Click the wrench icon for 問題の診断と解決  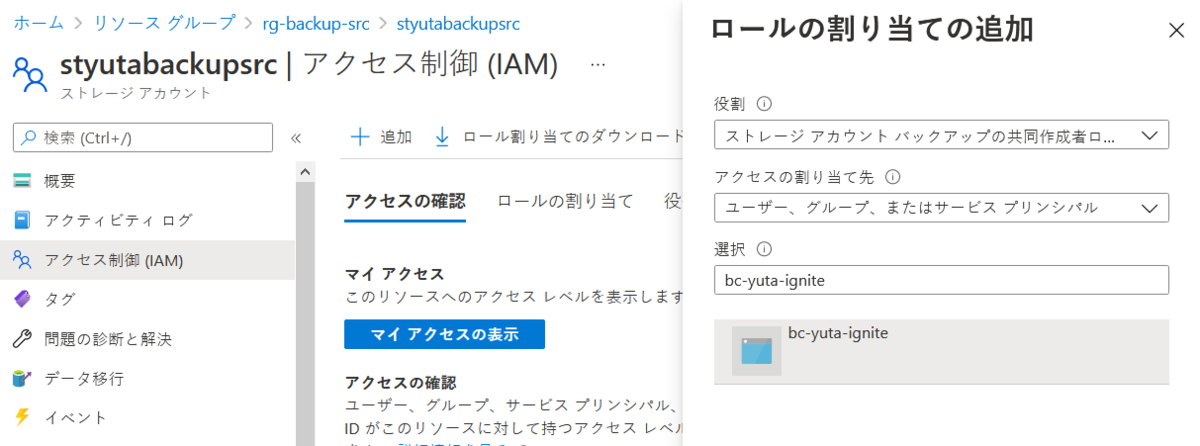pyautogui.click(x=22, y=339)
